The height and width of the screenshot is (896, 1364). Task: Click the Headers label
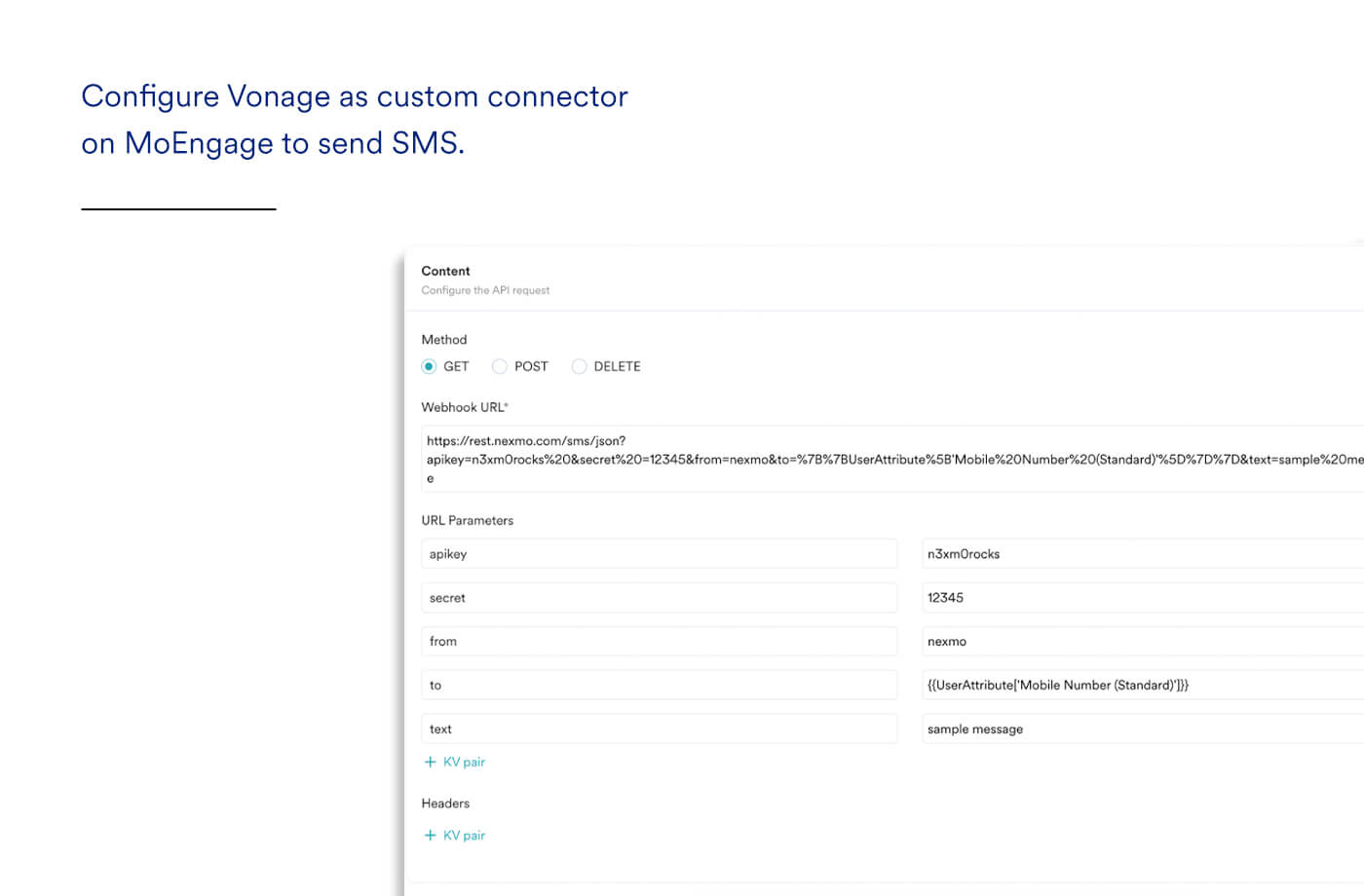(445, 803)
